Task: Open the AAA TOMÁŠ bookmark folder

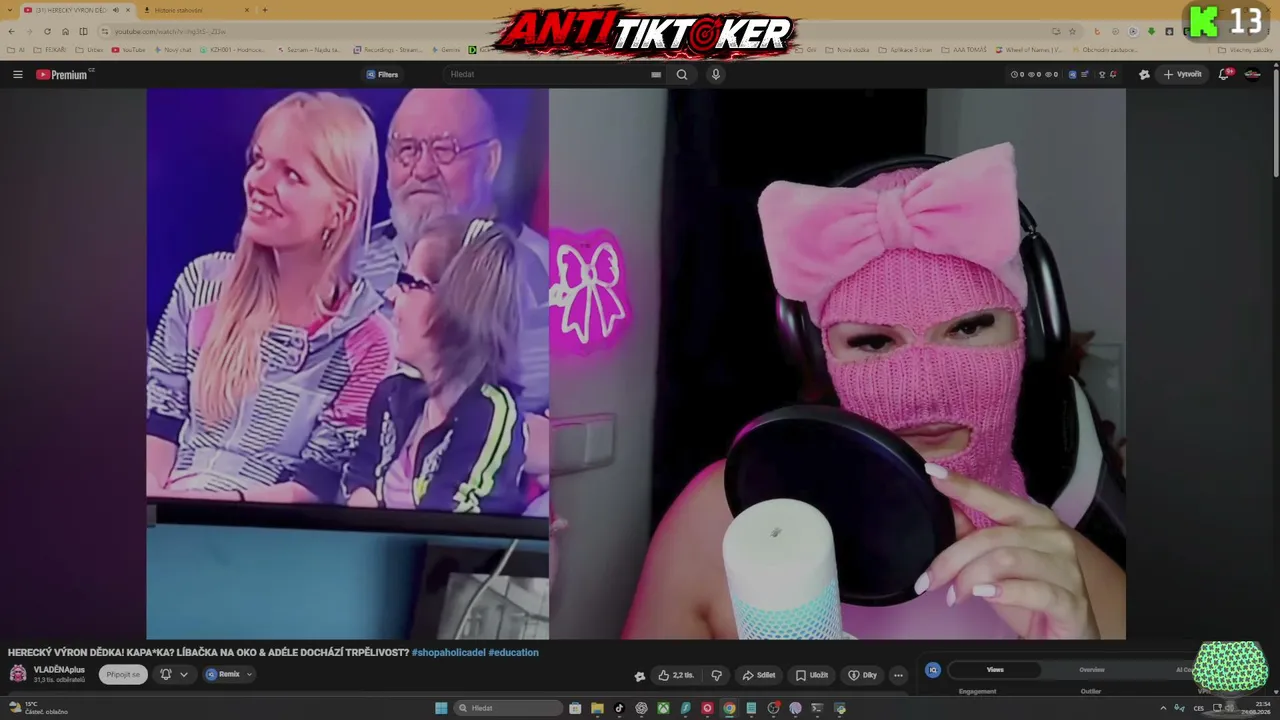Action: click(963, 49)
